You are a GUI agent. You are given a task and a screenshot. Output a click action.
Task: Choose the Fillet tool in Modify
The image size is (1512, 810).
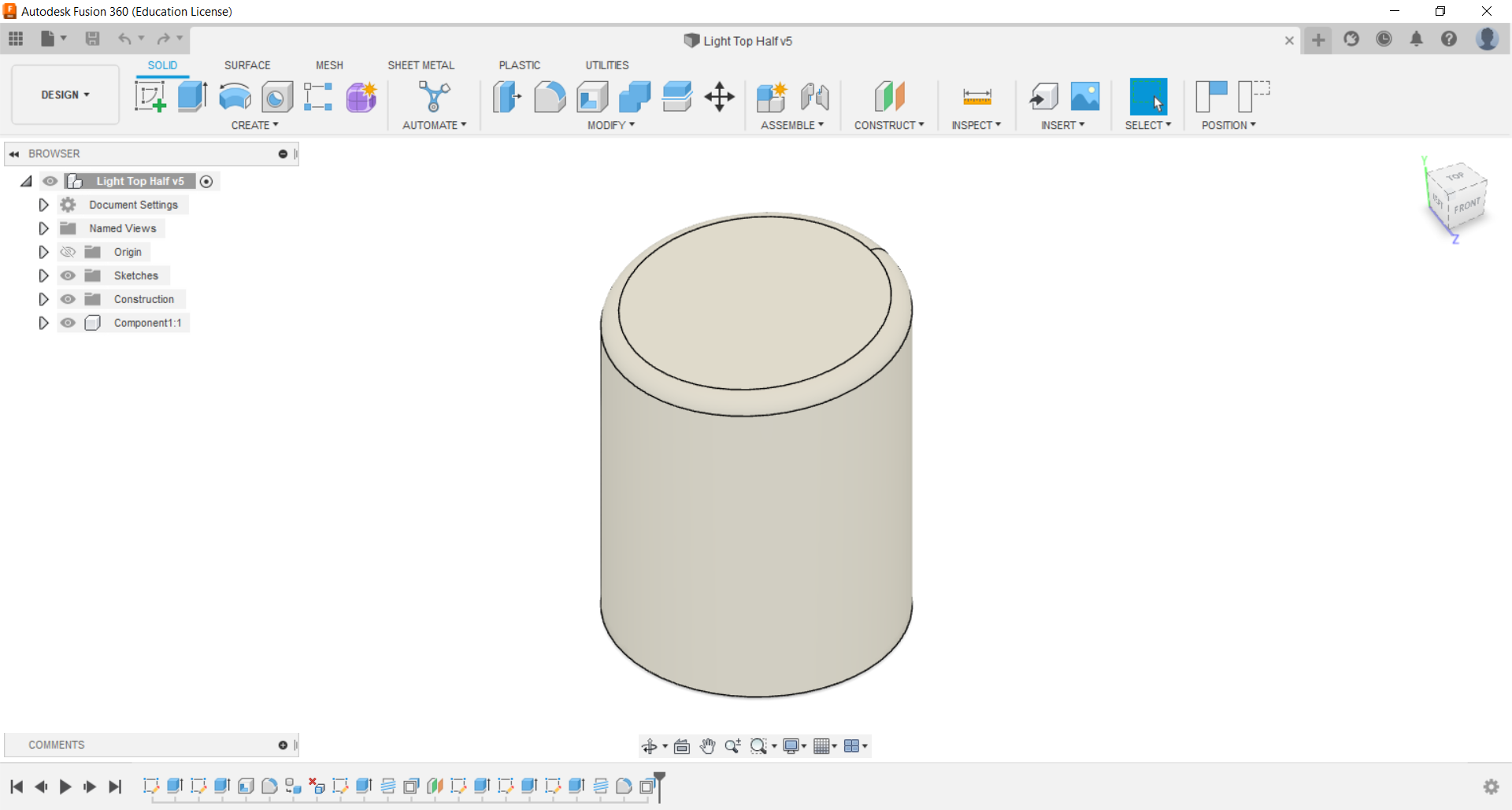(550, 97)
